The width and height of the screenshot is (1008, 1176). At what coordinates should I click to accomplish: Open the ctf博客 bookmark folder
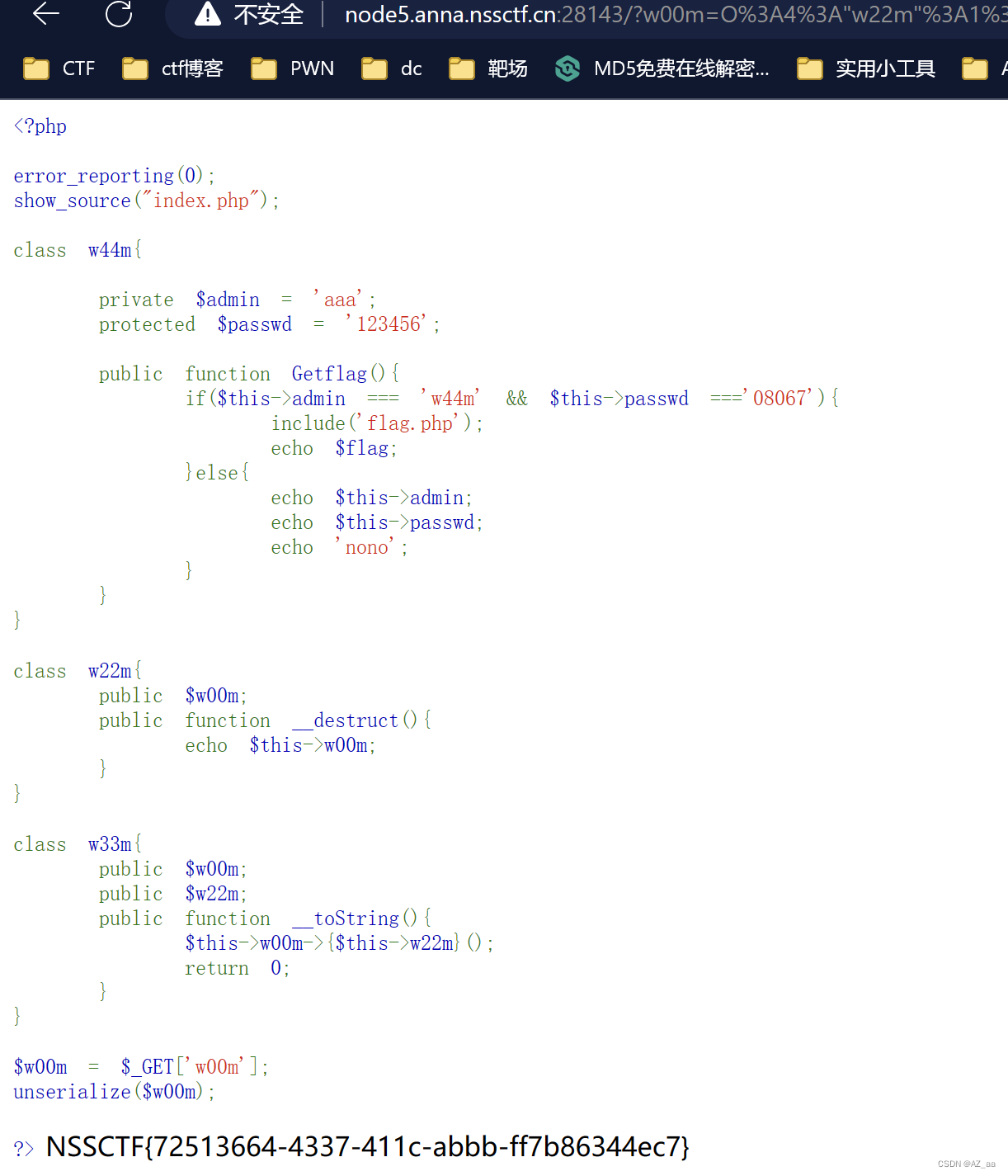(172, 68)
